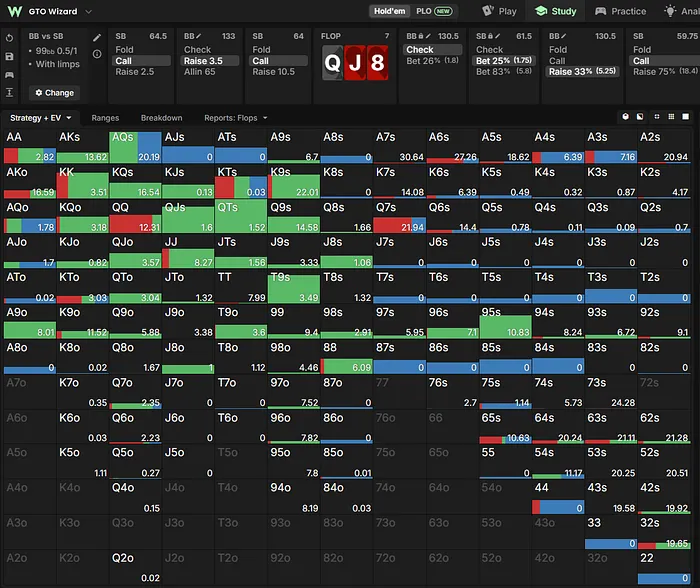Click the vertical collapse height icon
The image size is (700, 588).
[x=9, y=92]
